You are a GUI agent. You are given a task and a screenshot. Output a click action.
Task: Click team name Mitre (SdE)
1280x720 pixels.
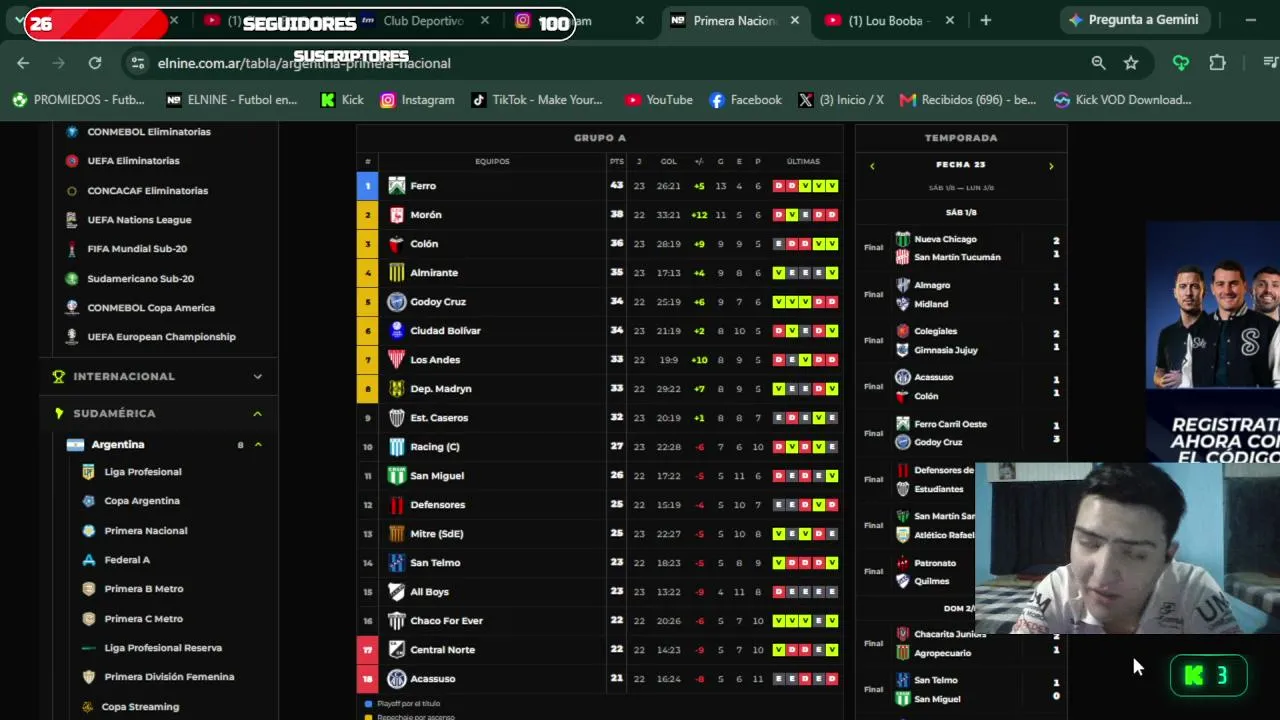coord(436,534)
